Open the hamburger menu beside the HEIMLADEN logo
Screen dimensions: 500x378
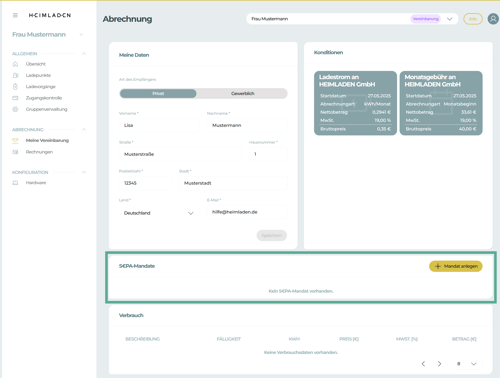(x=15, y=15)
